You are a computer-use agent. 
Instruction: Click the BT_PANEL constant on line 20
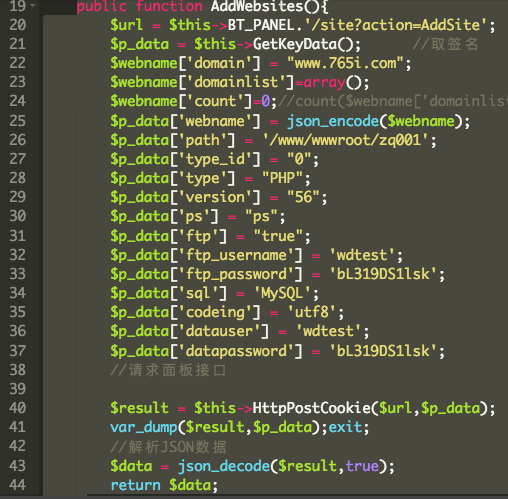click(261, 25)
